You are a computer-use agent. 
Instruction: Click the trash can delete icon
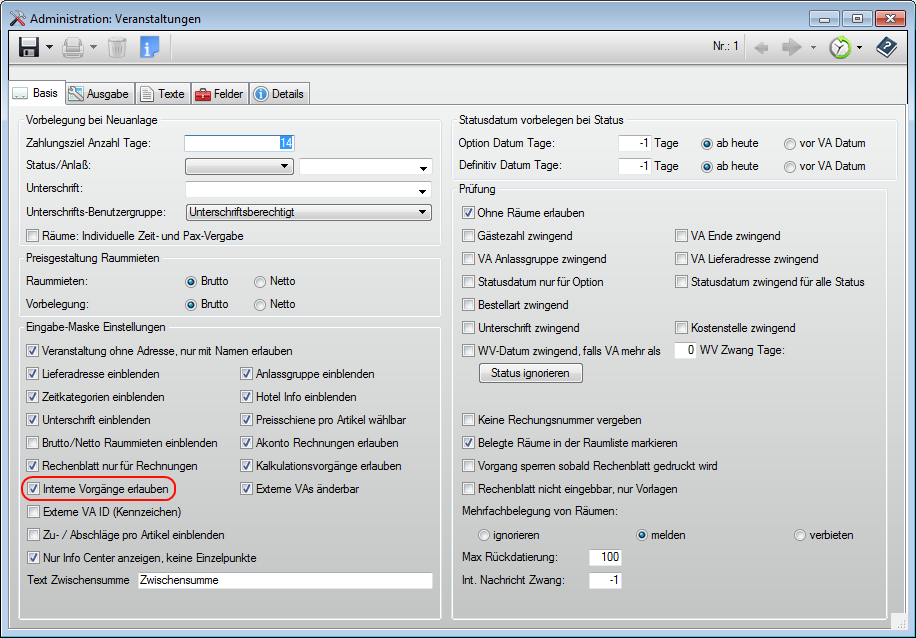[x=117, y=47]
